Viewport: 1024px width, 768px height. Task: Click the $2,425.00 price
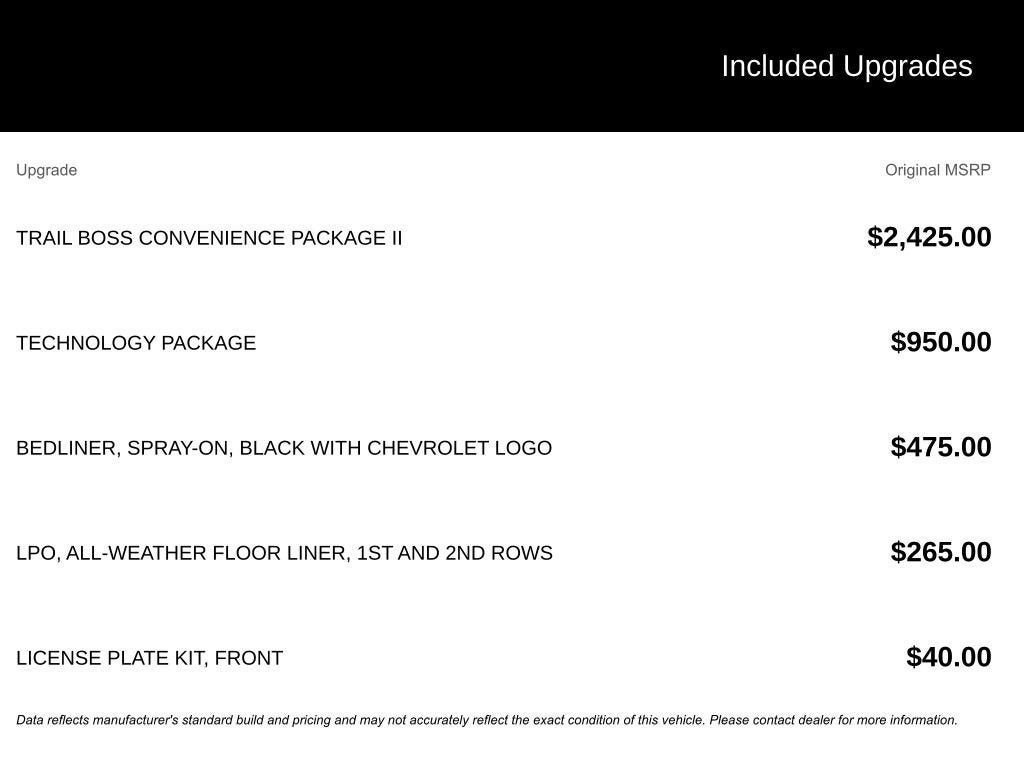[x=929, y=237]
